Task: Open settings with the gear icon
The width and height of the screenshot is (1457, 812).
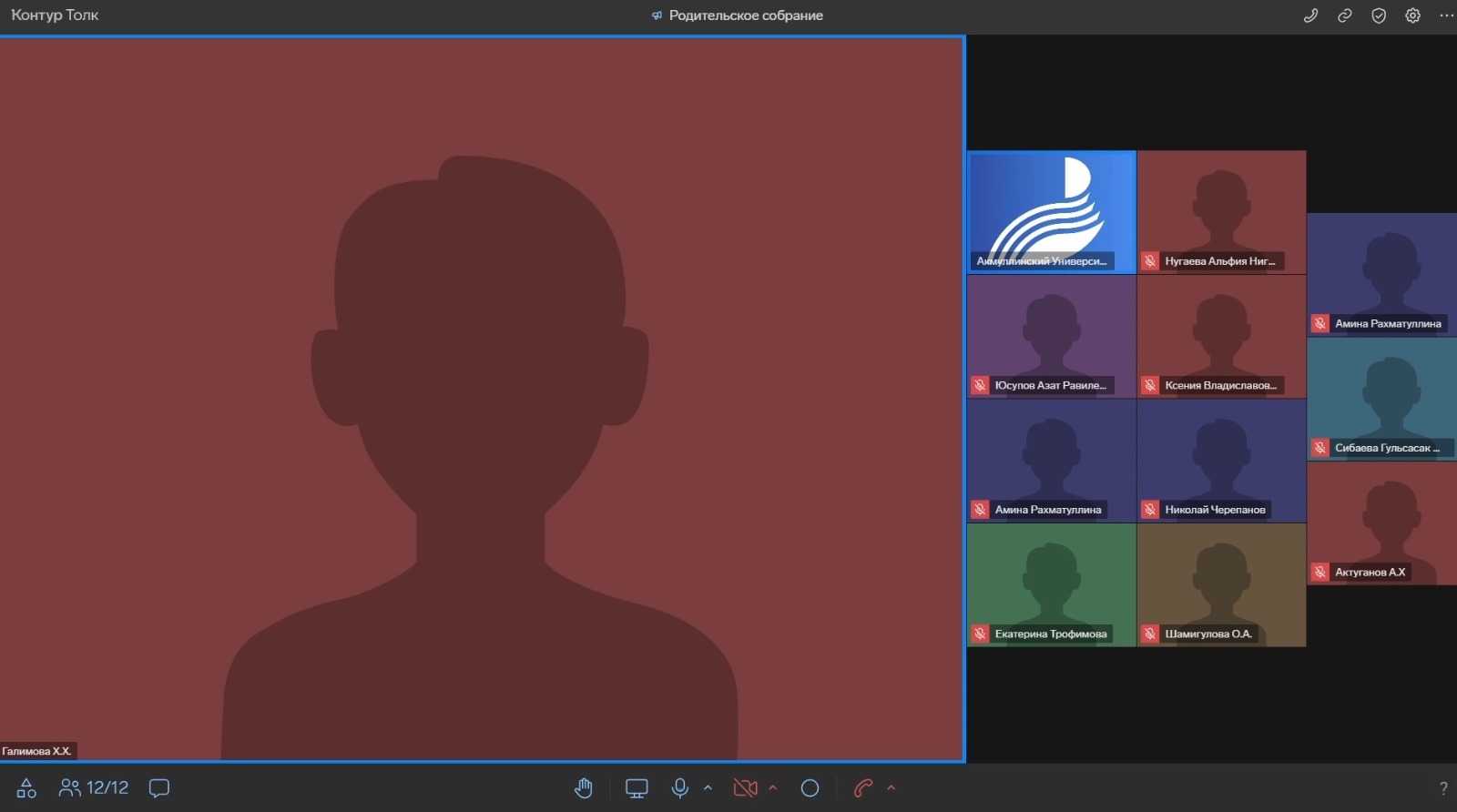Action: [1412, 15]
